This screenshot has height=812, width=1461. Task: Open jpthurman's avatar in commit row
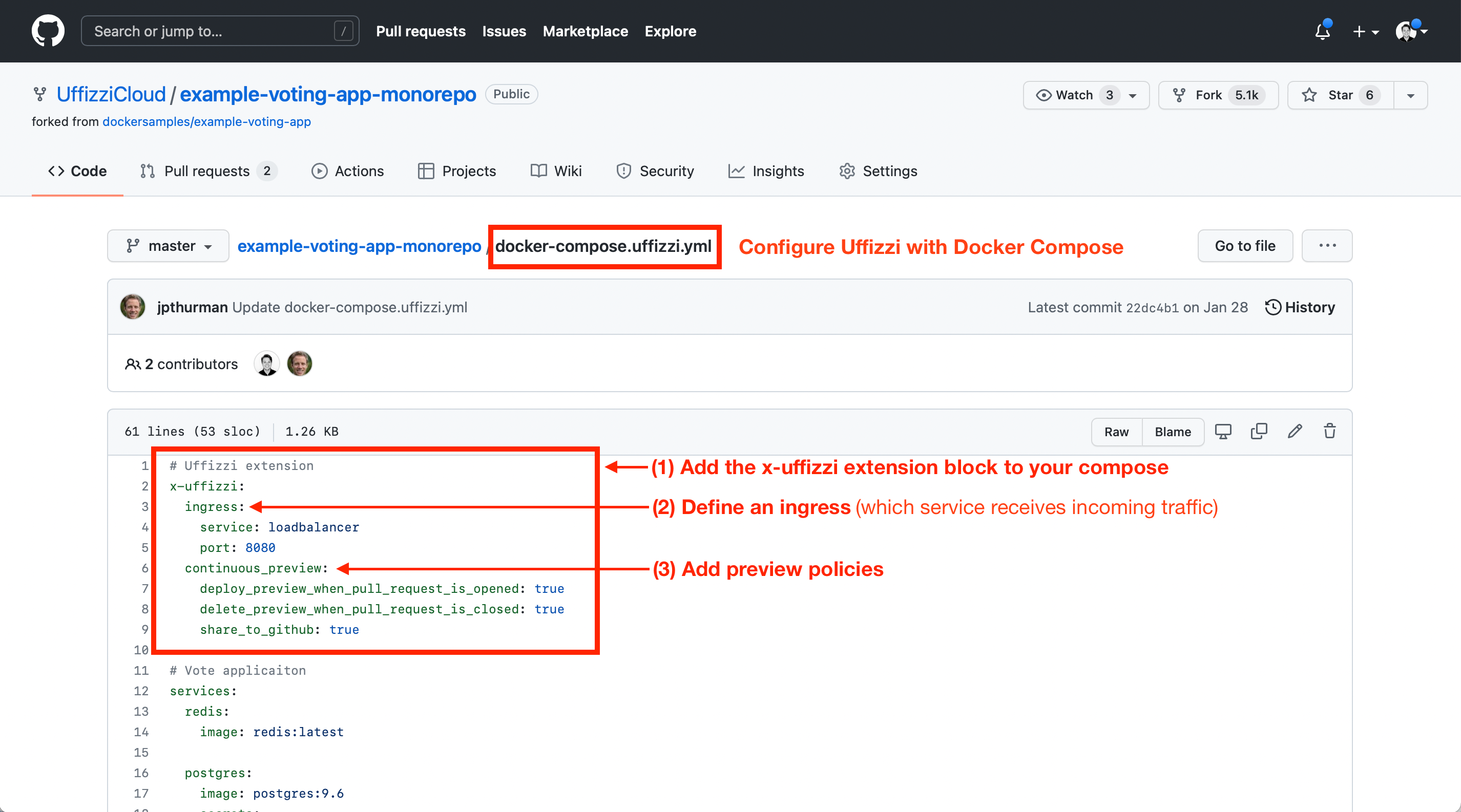point(133,307)
